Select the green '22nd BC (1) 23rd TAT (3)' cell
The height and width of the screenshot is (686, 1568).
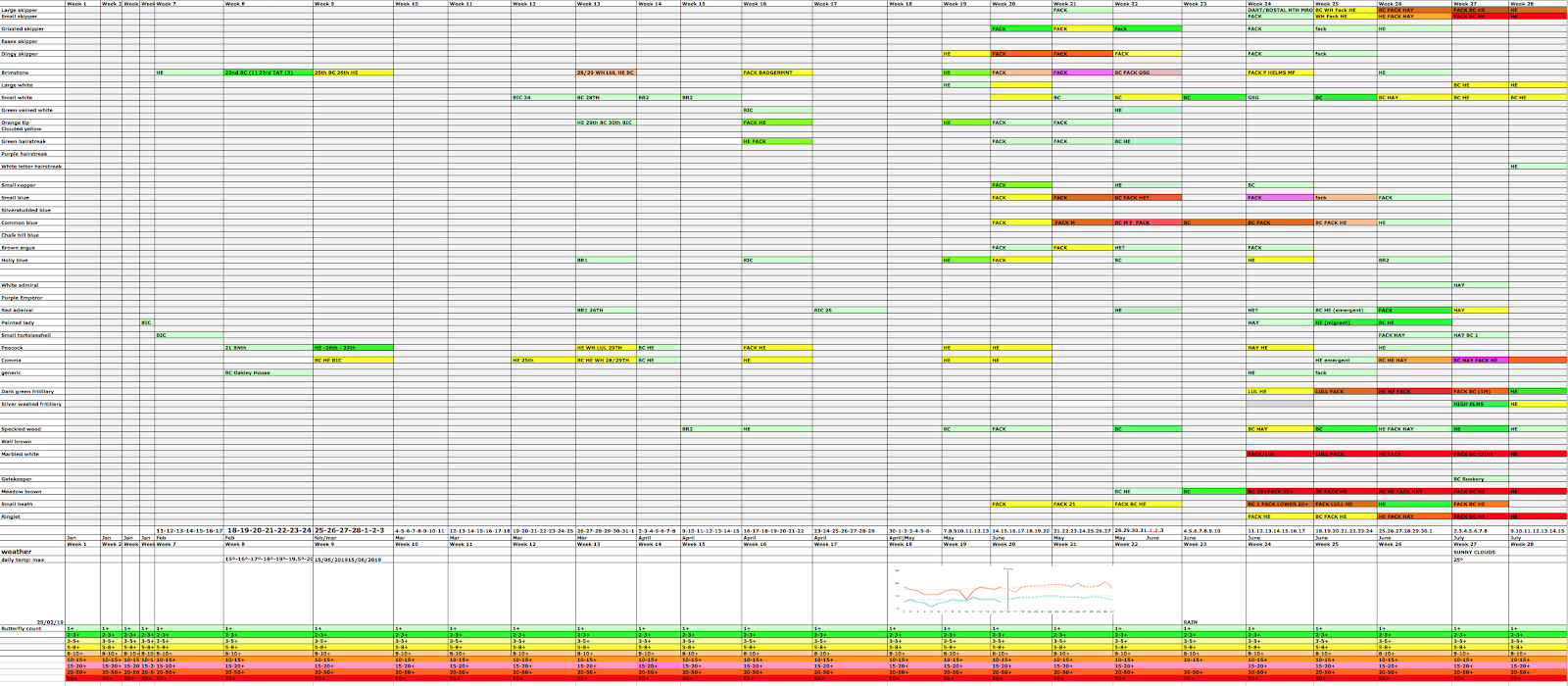pyautogui.click(x=268, y=73)
